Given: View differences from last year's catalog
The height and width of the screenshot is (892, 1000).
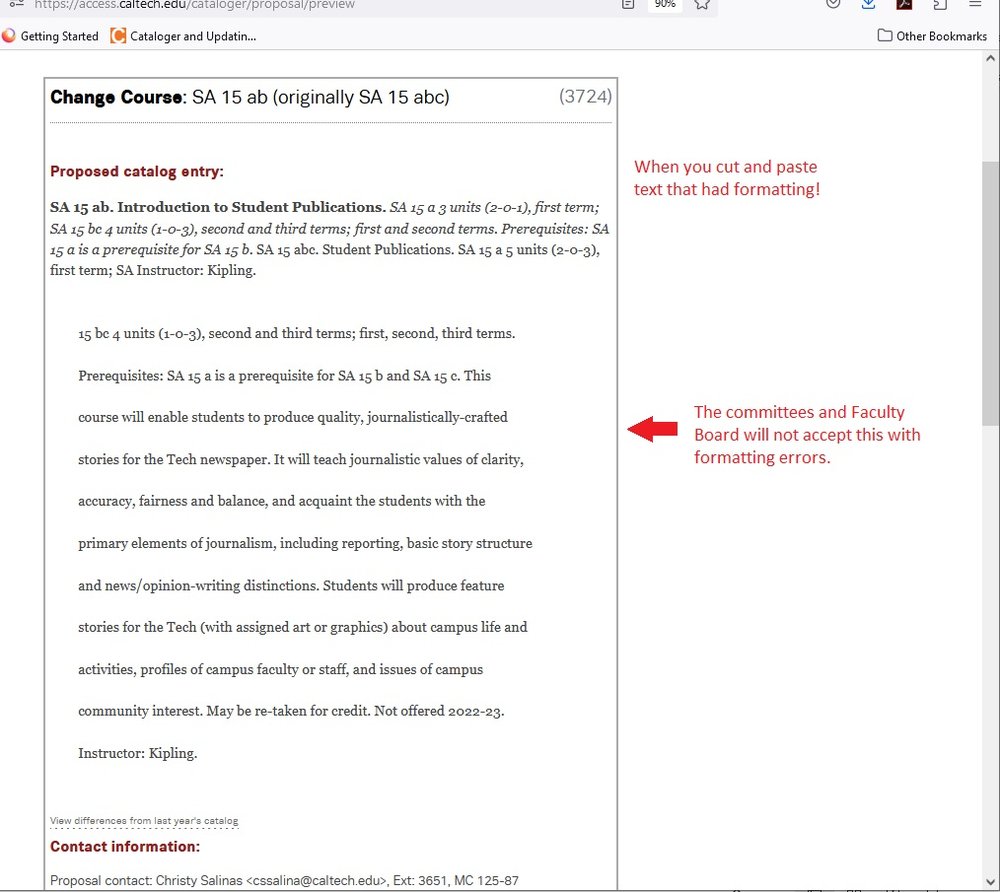Looking at the screenshot, I should 144,821.
